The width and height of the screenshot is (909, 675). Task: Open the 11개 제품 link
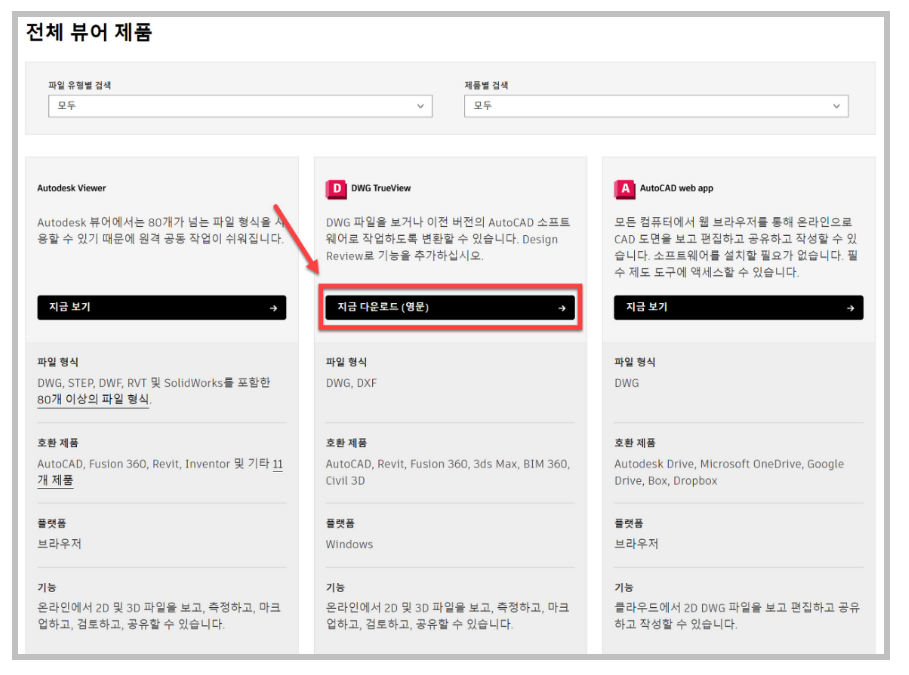[x=160, y=472]
